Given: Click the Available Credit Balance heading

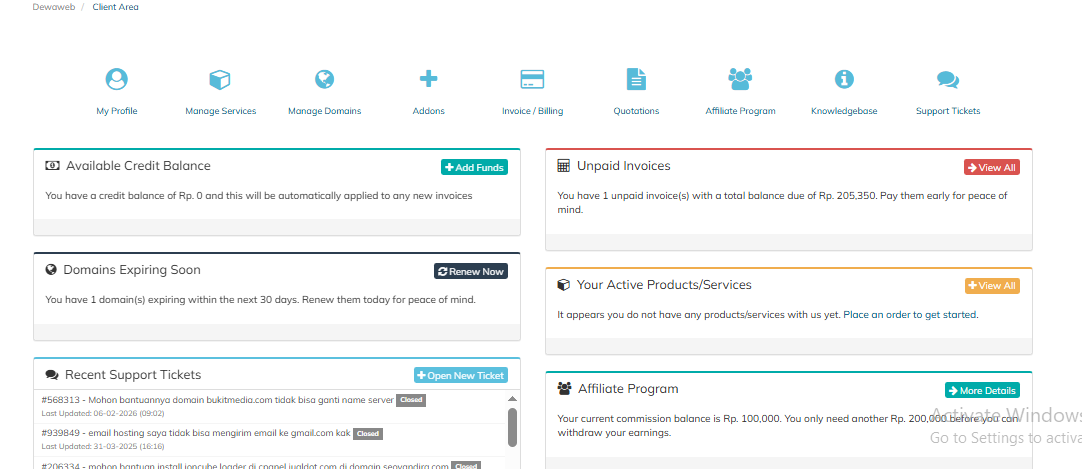Looking at the screenshot, I should tap(138, 166).
